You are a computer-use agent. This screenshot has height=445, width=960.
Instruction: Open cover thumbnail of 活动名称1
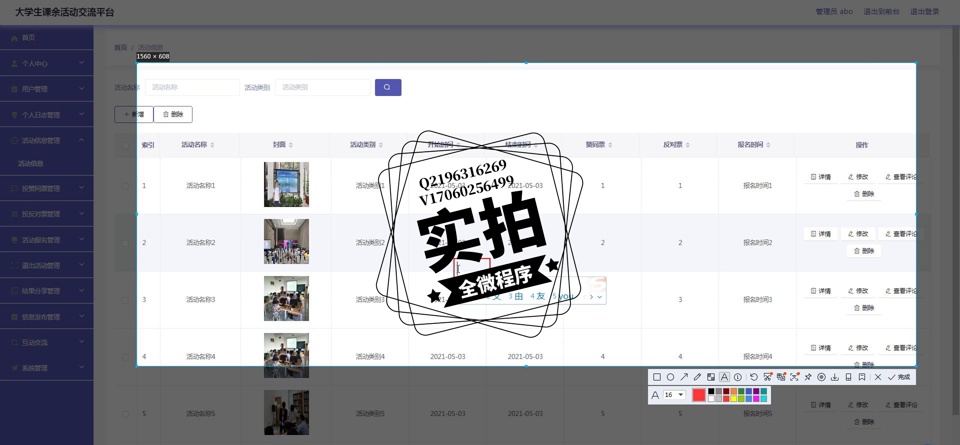(x=287, y=184)
